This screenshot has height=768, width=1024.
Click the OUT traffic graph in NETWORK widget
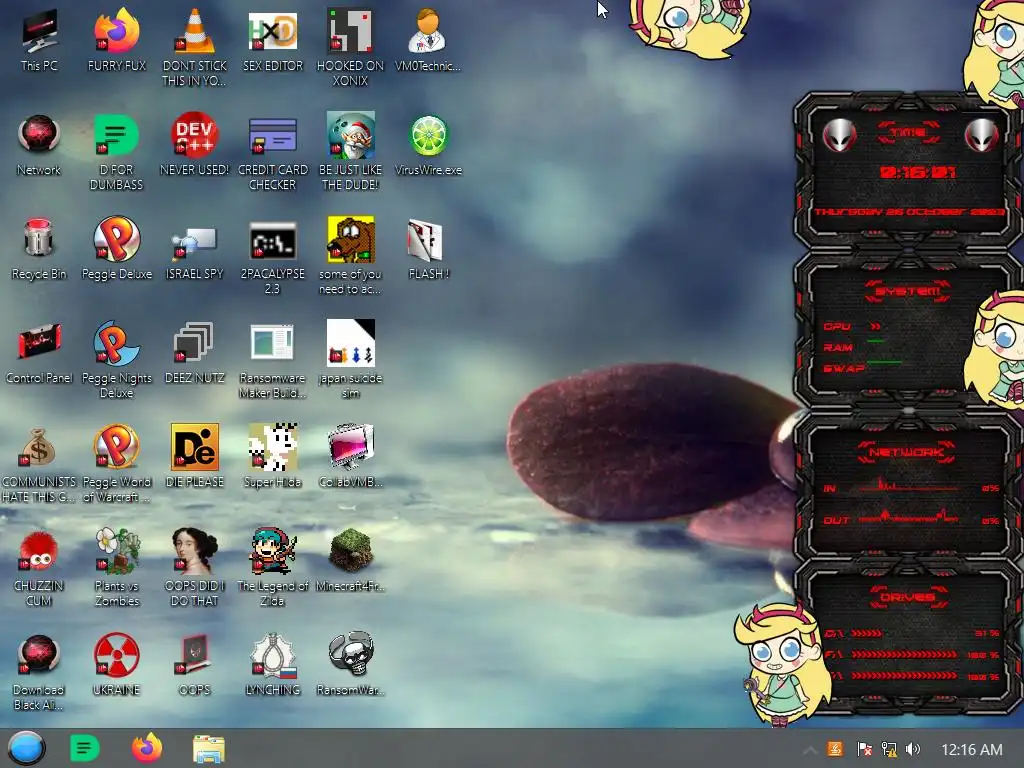(908, 517)
